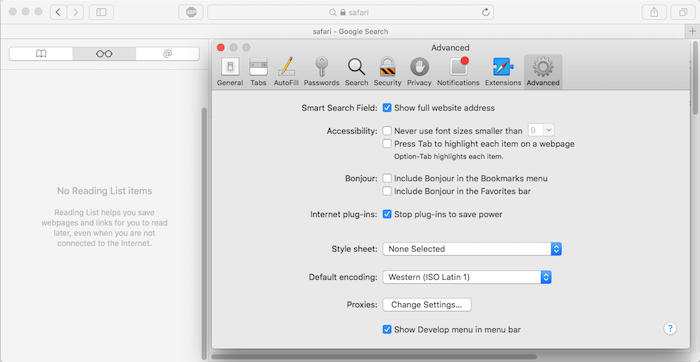The height and width of the screenshot is (362, 700).
Task: Open General preferences pane
Action: (x=230, y=72)
